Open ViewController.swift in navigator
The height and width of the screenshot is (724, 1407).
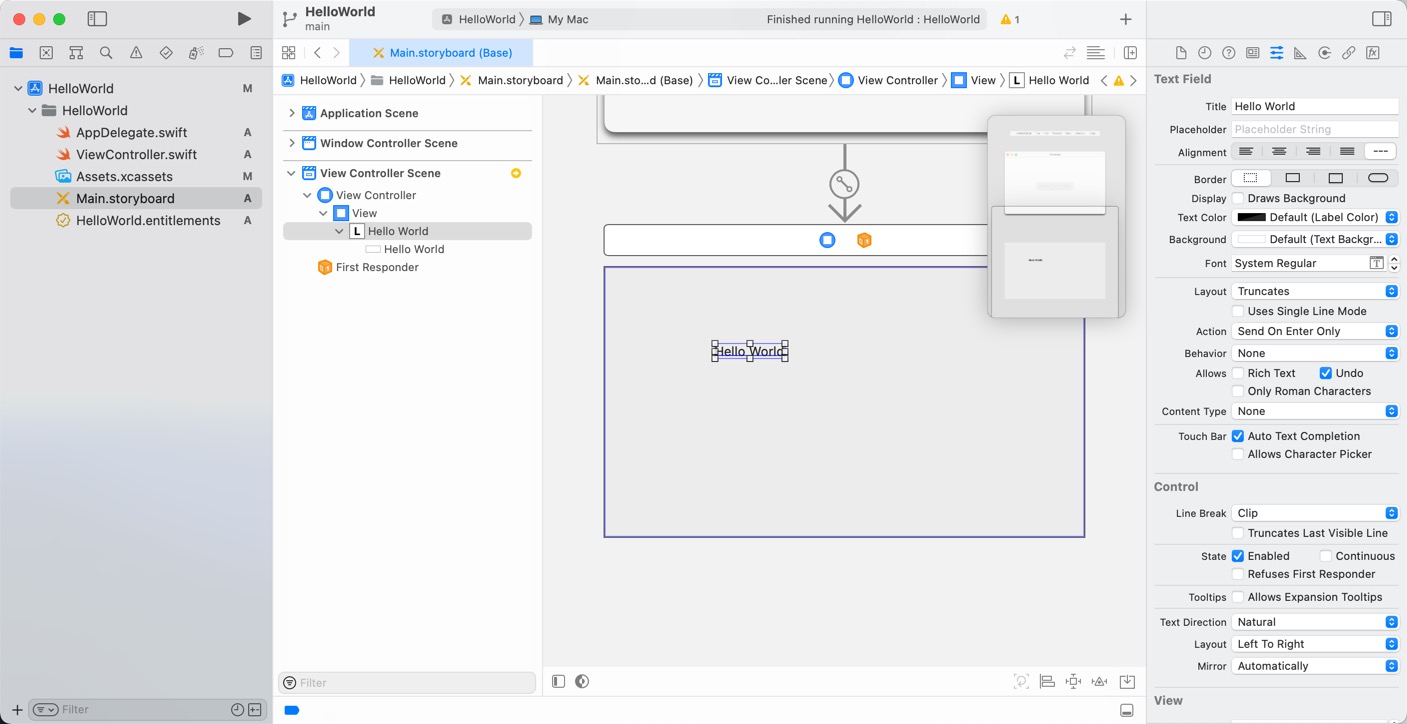point(136,154)
